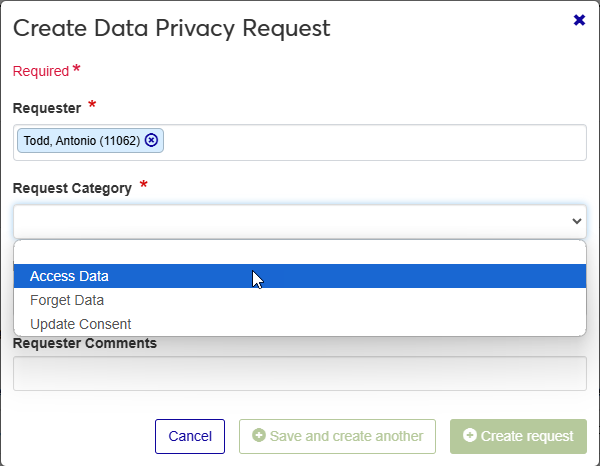Select Update Consent request category
This screenshot has height=466, width=600.
pos(81,324)
